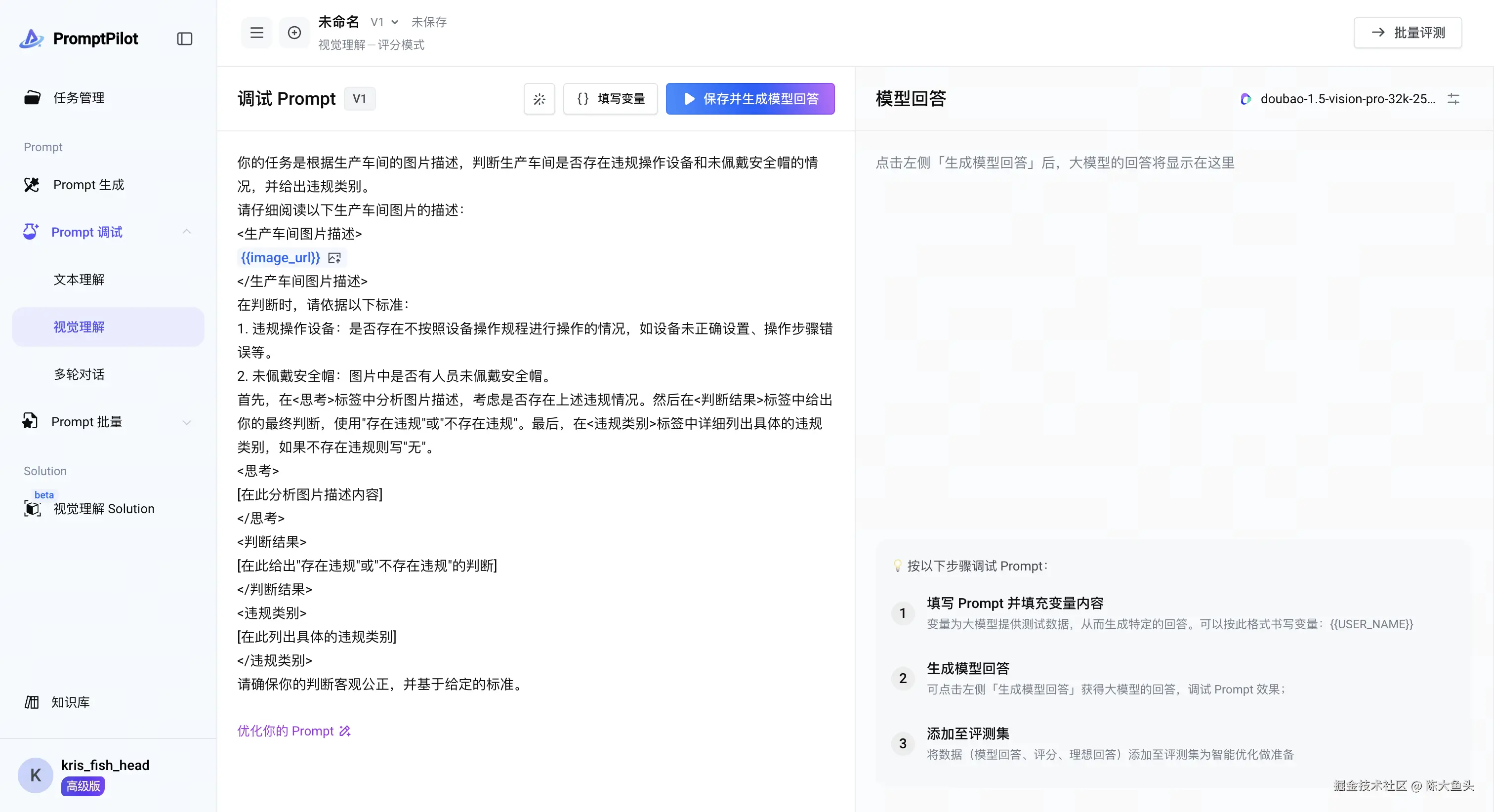
Task: Switch to 文本理解 mode
Action: tap(79, 280)
